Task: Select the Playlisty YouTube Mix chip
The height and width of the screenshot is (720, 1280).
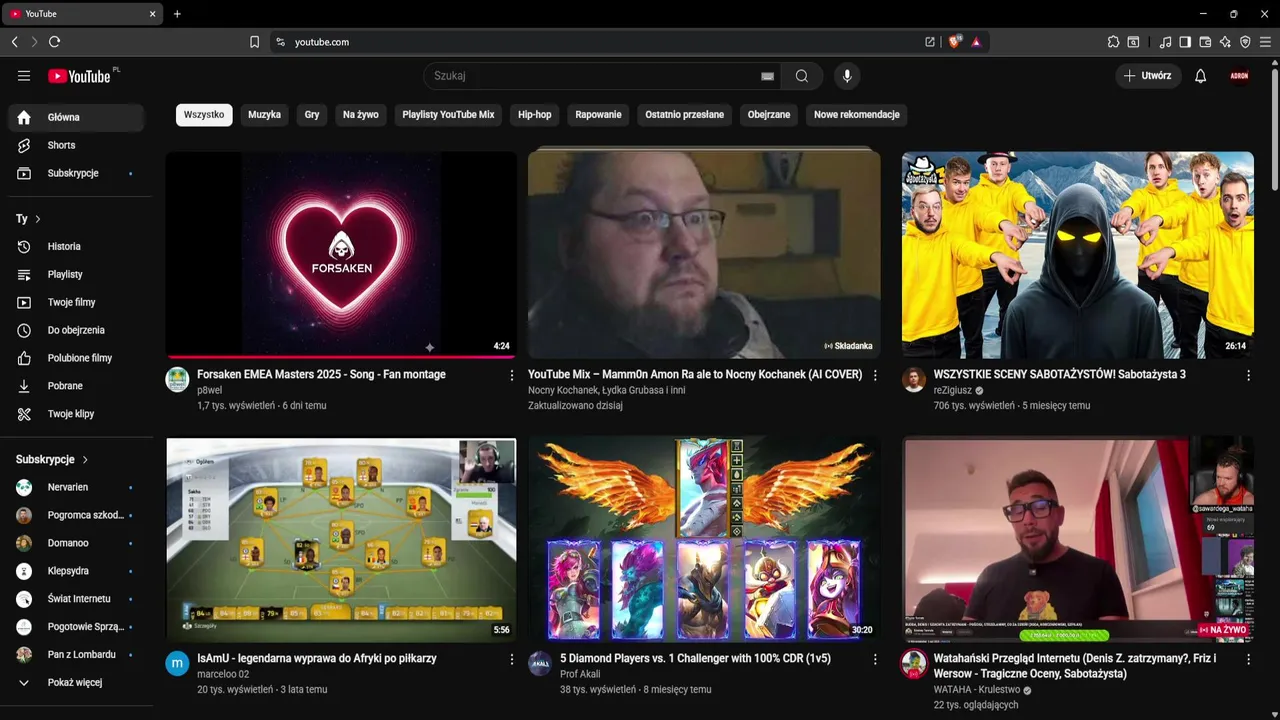Action: point(448,115)
